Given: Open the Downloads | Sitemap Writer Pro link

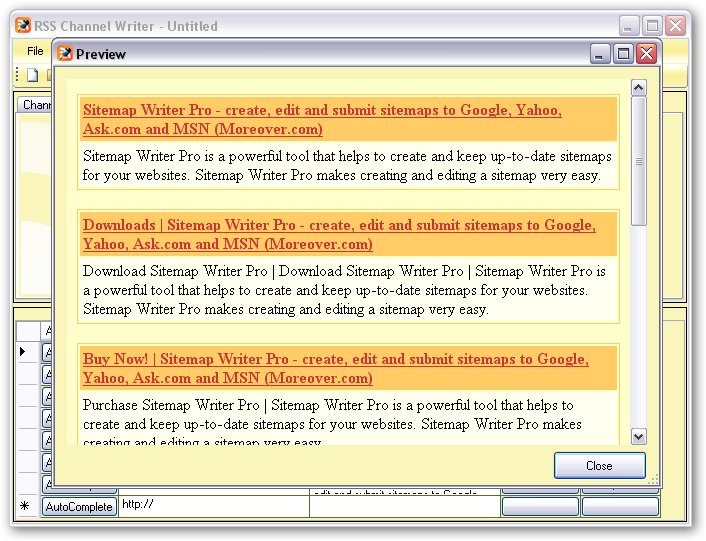Looking at the screenshot, I should (x=339, y=234).
